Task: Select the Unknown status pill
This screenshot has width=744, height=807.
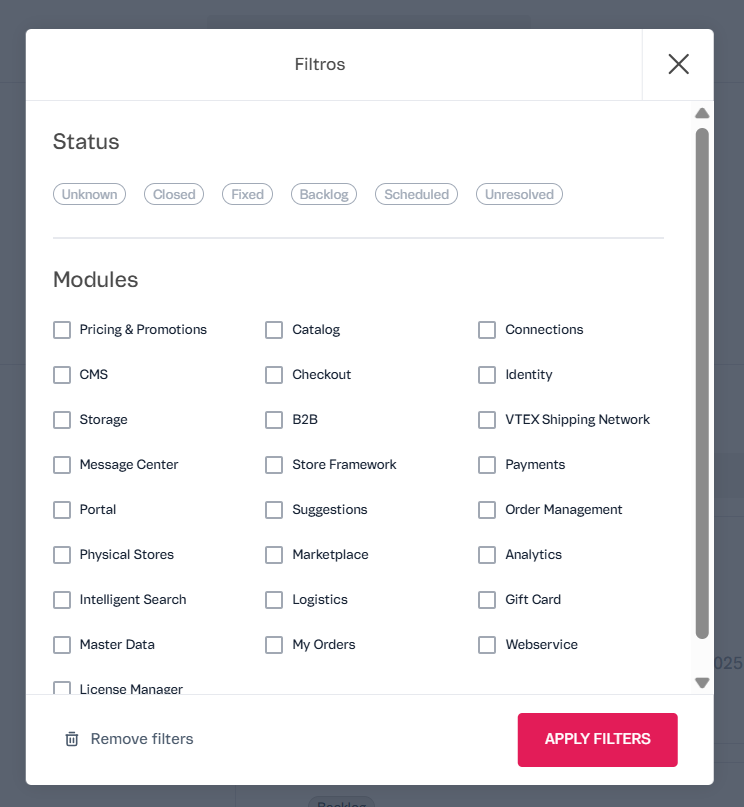Action: click(x=89, y=194)
